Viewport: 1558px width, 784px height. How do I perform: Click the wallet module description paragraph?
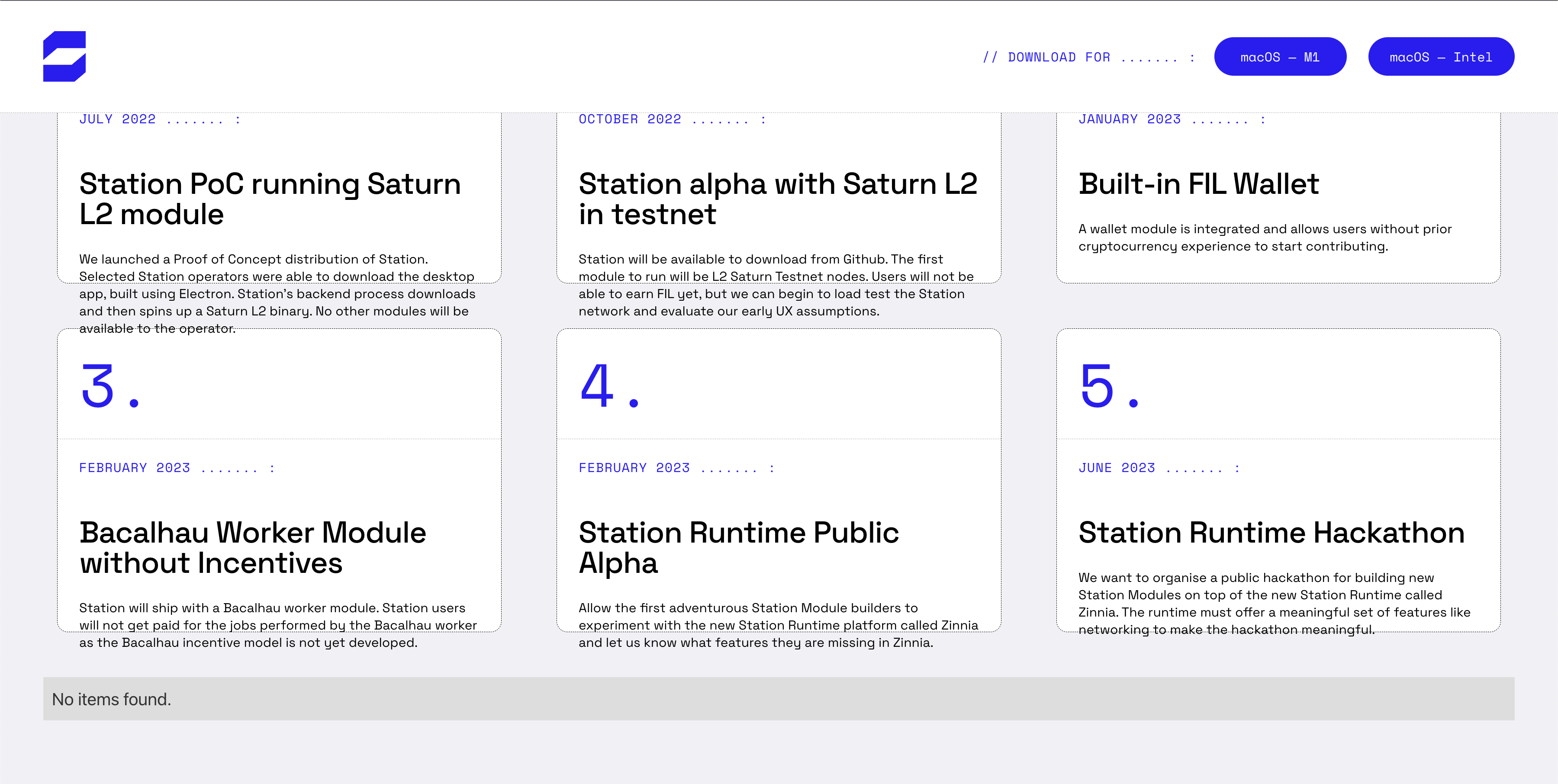pos(1265,238)
